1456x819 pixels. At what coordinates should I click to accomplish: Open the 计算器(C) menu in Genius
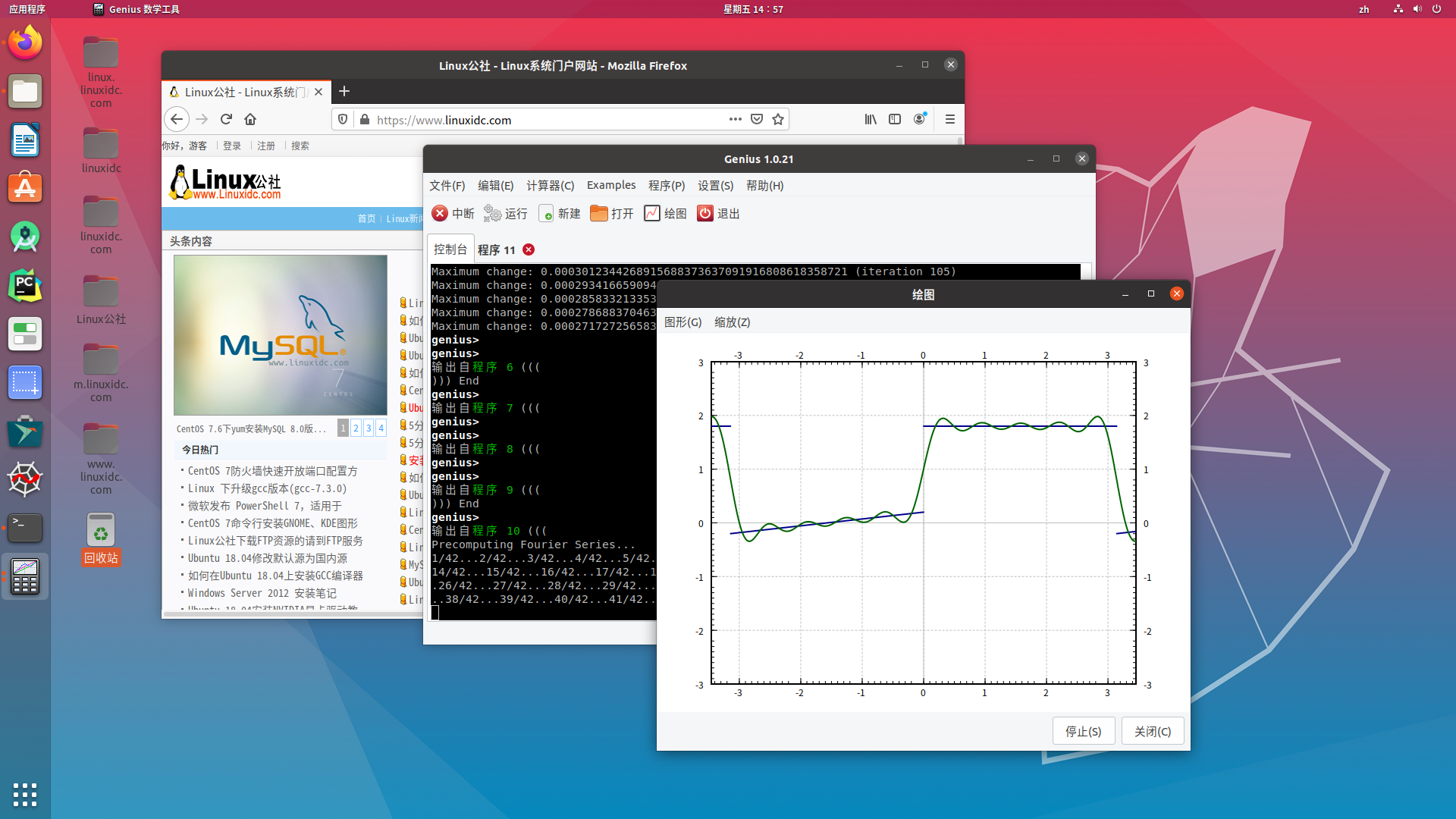point(551,185)
